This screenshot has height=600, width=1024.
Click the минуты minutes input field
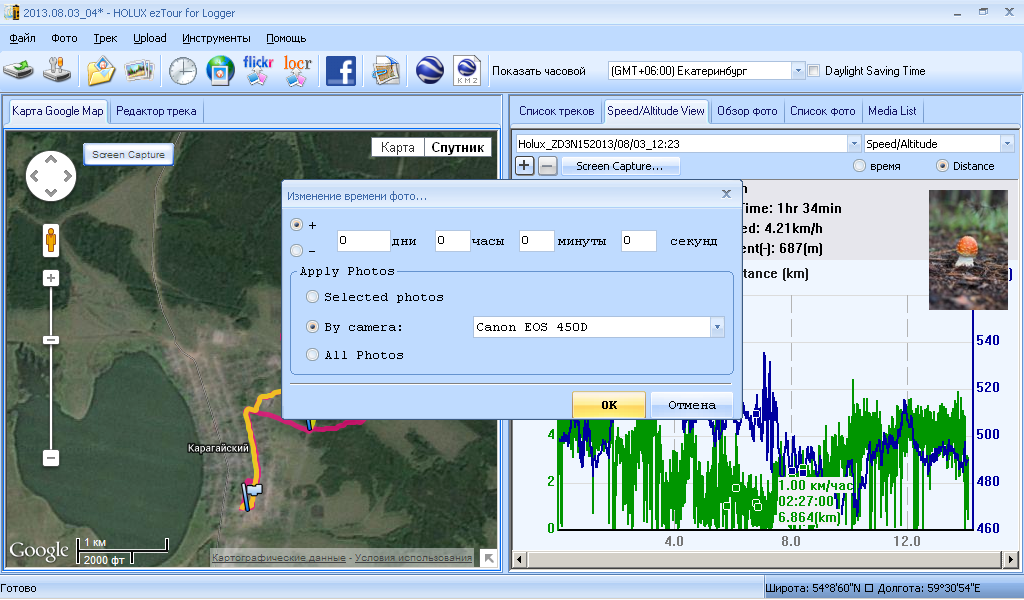[x=537, y=241]
